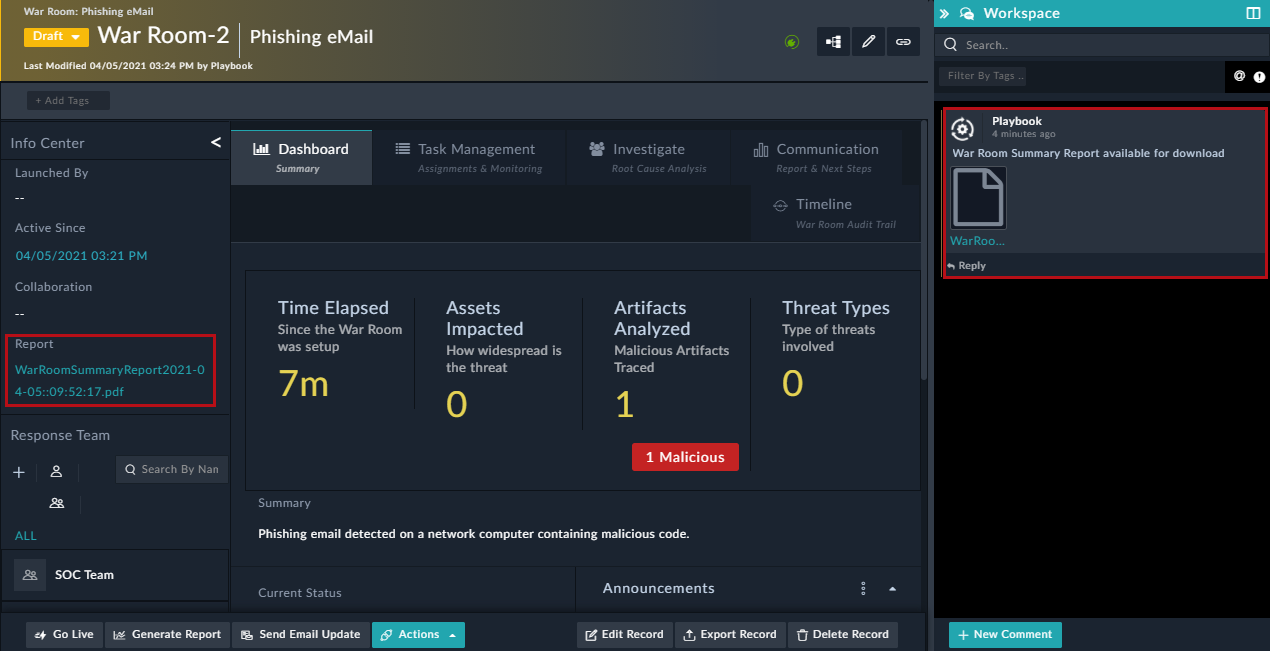Open the hierarchy tree view icon
The image size is (1270, 651).
833,41
